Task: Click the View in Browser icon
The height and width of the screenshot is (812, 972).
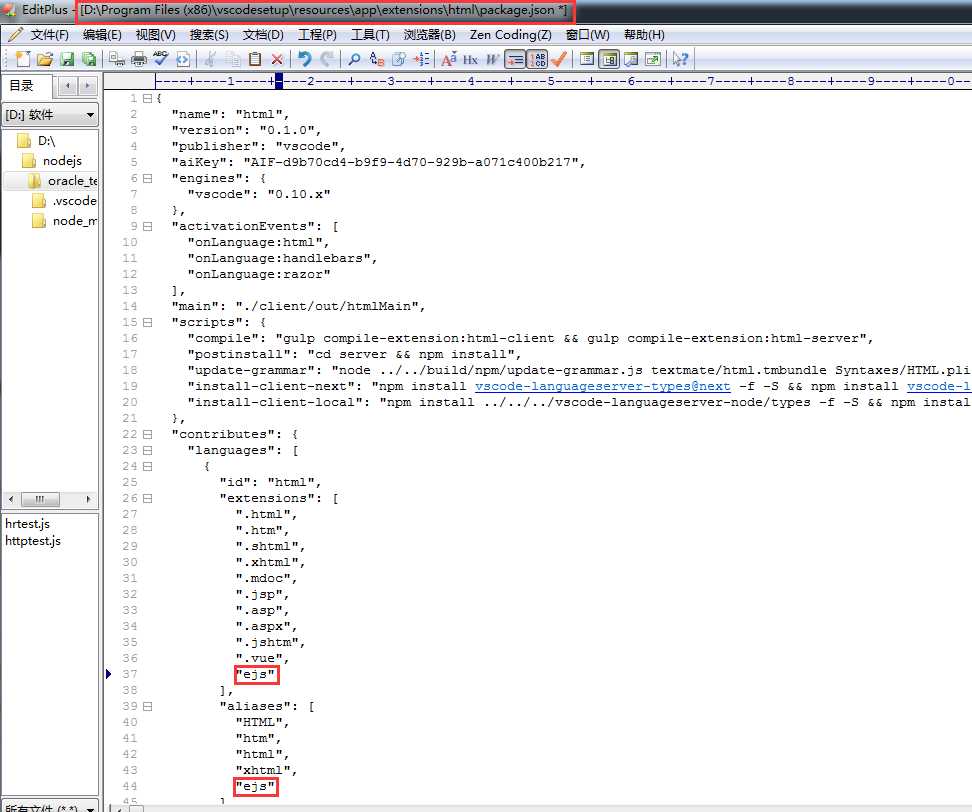Action: coord(183,59)
